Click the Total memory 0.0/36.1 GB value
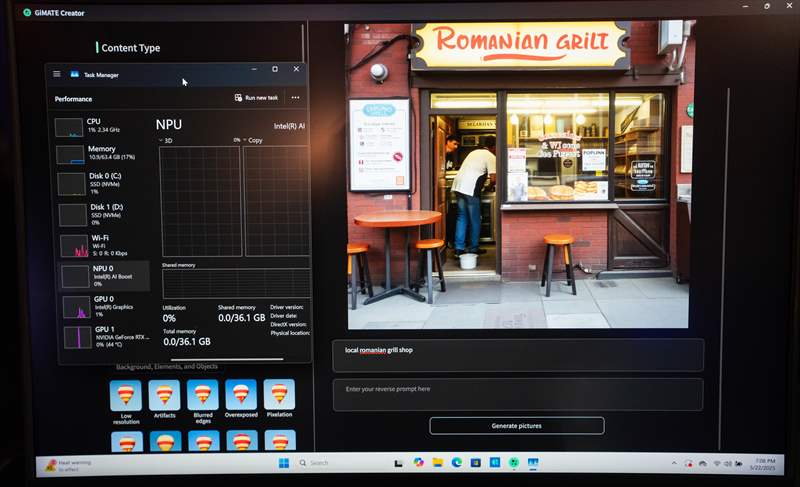The width and height of the screenshot is (800, 487). pyautogui.click(x=187, y=342)
